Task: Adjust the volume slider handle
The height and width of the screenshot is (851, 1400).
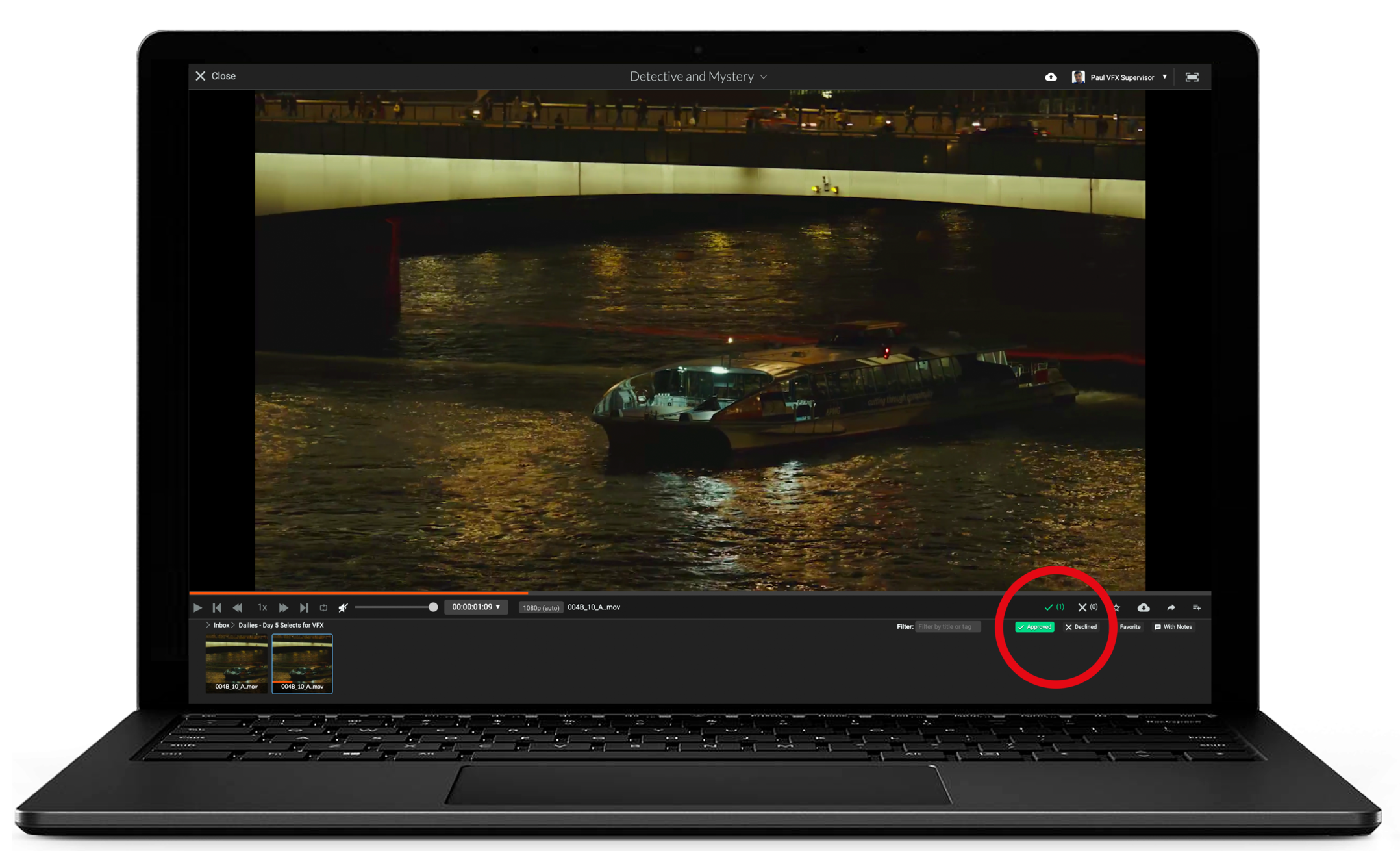Action: pyautogui.click(x=433, y=607)
